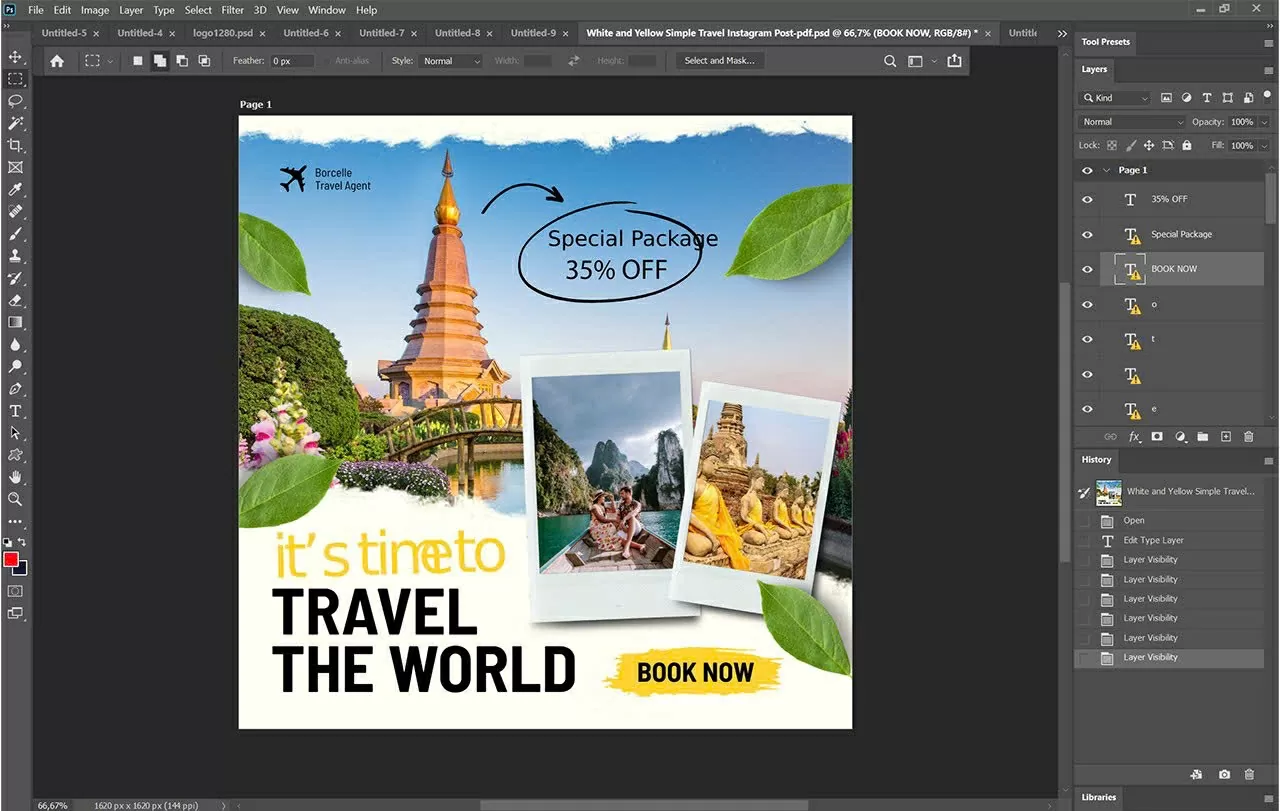Image resolution: width=1280 pixels, height=811 pixels.
Task: Select the Move tool
Action: (x=15, y=56)
